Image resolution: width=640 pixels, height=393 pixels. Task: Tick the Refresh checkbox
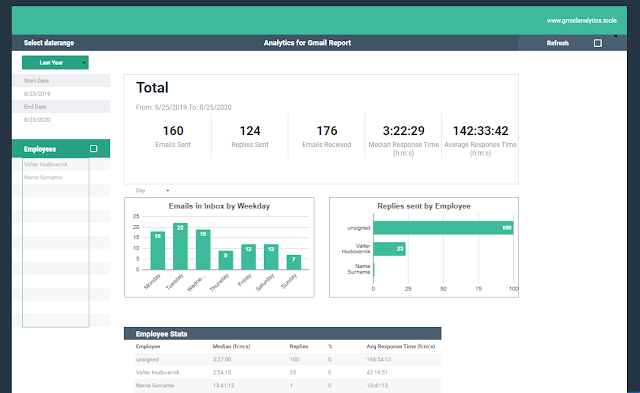pyautogui.click(x=598, y=43)
